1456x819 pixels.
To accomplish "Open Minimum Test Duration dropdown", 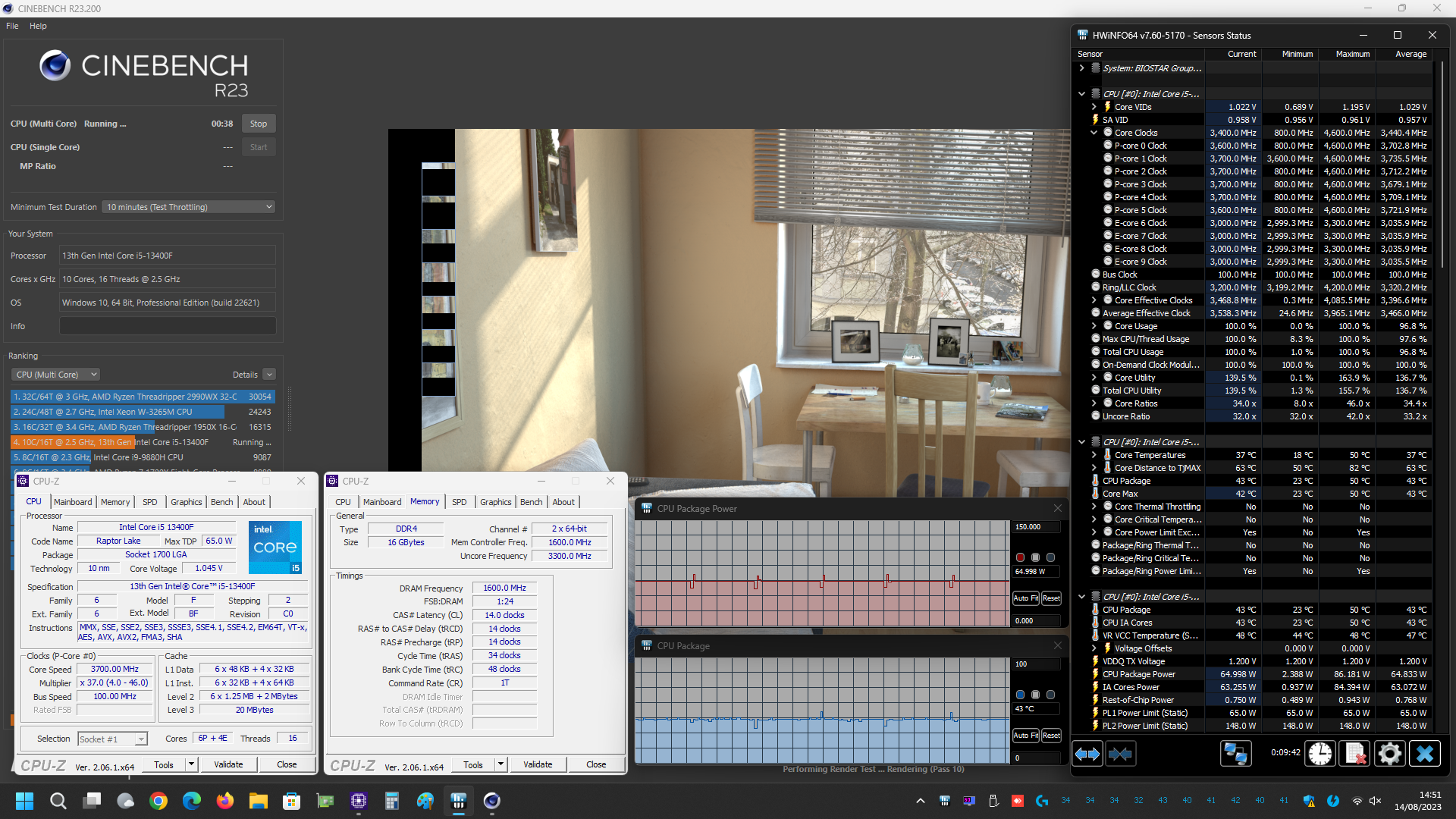I will click(x=189, y=207).
